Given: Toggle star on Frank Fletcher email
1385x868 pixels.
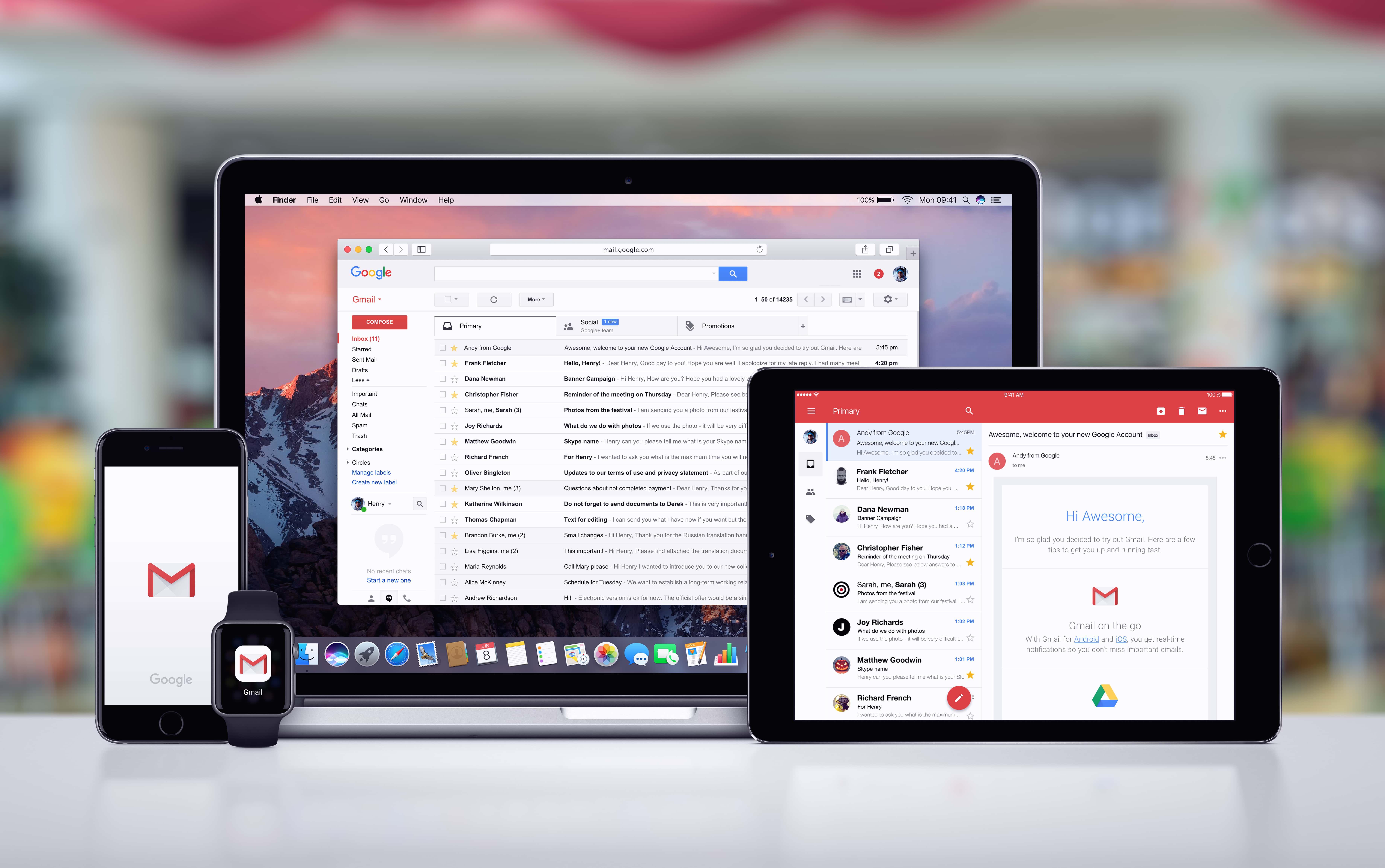Looking at the screenshot, I should (x=456, y=363).
